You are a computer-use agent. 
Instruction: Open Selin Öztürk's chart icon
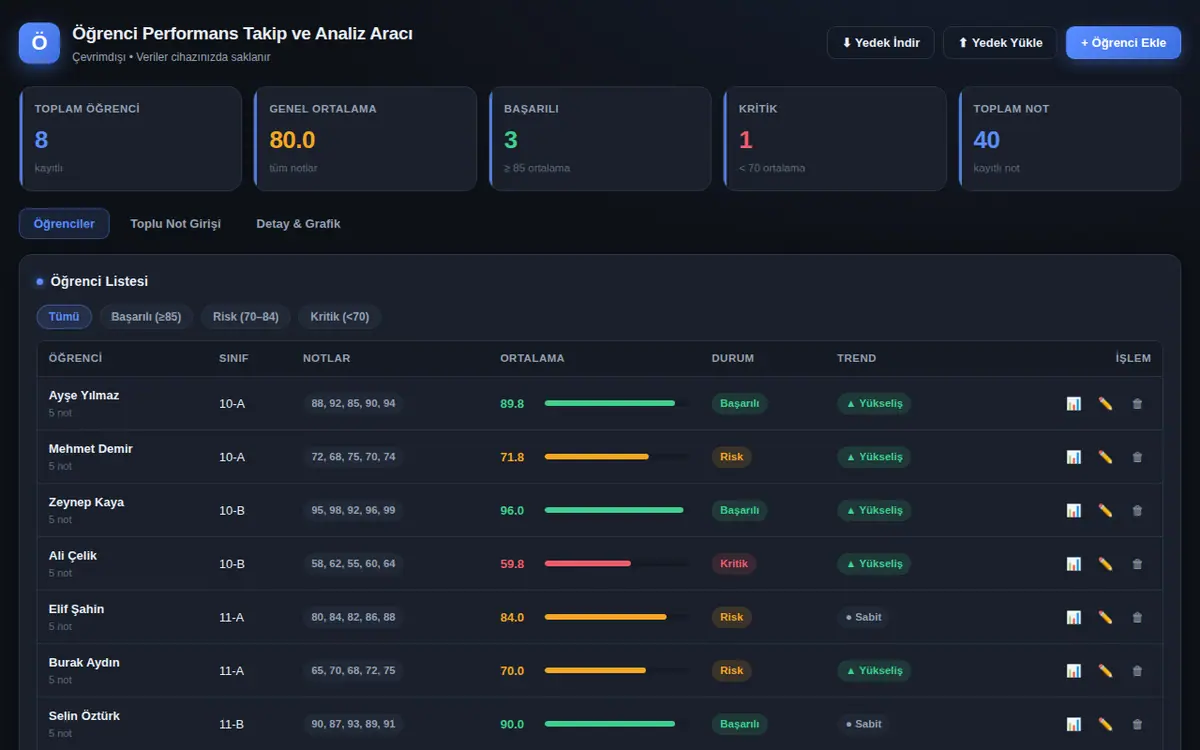[x=1073, y=724]
